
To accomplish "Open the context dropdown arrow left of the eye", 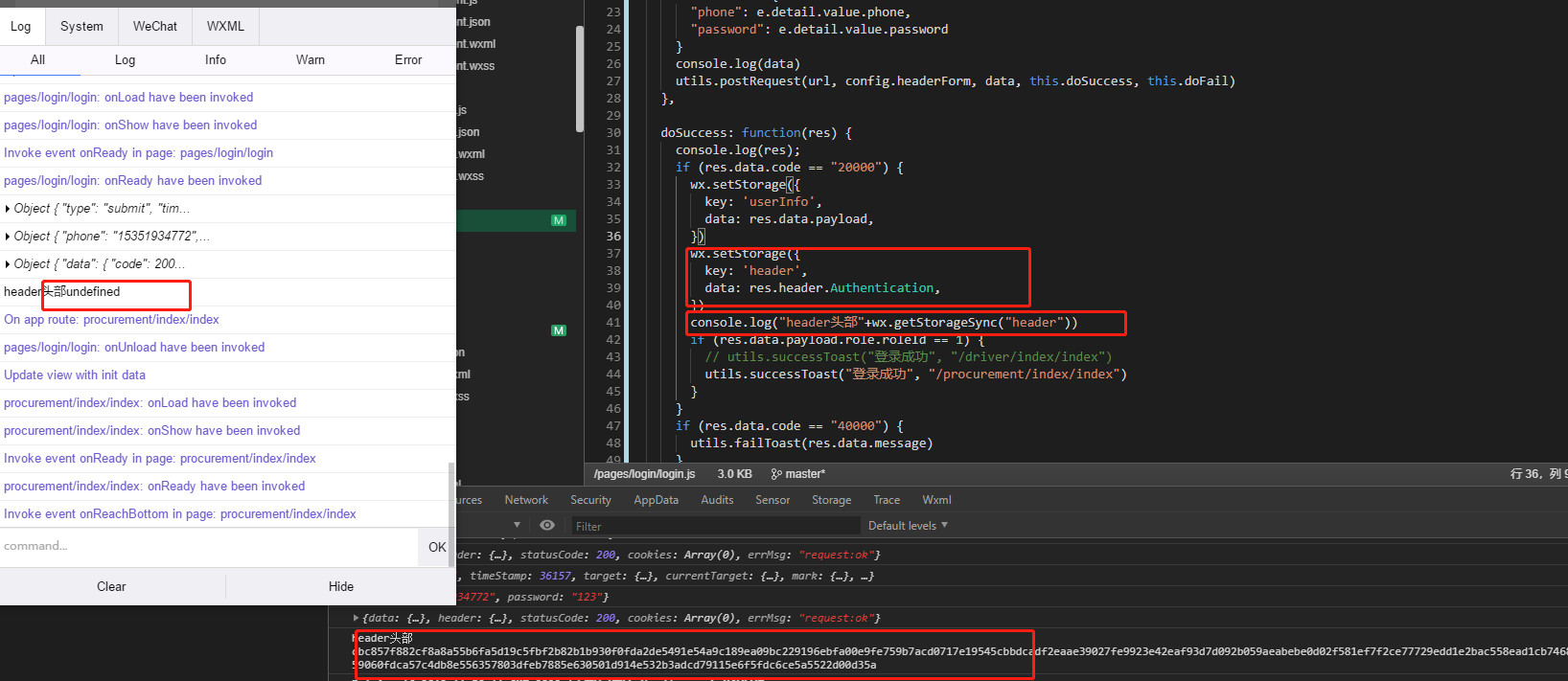I will (518, 525).
